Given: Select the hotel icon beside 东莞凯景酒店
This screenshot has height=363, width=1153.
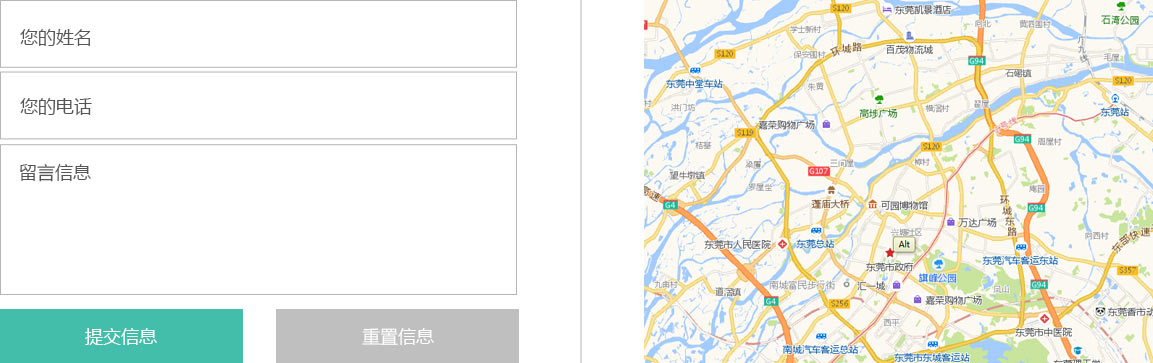Looking at the screenshot, I should [x=887, y=10].
